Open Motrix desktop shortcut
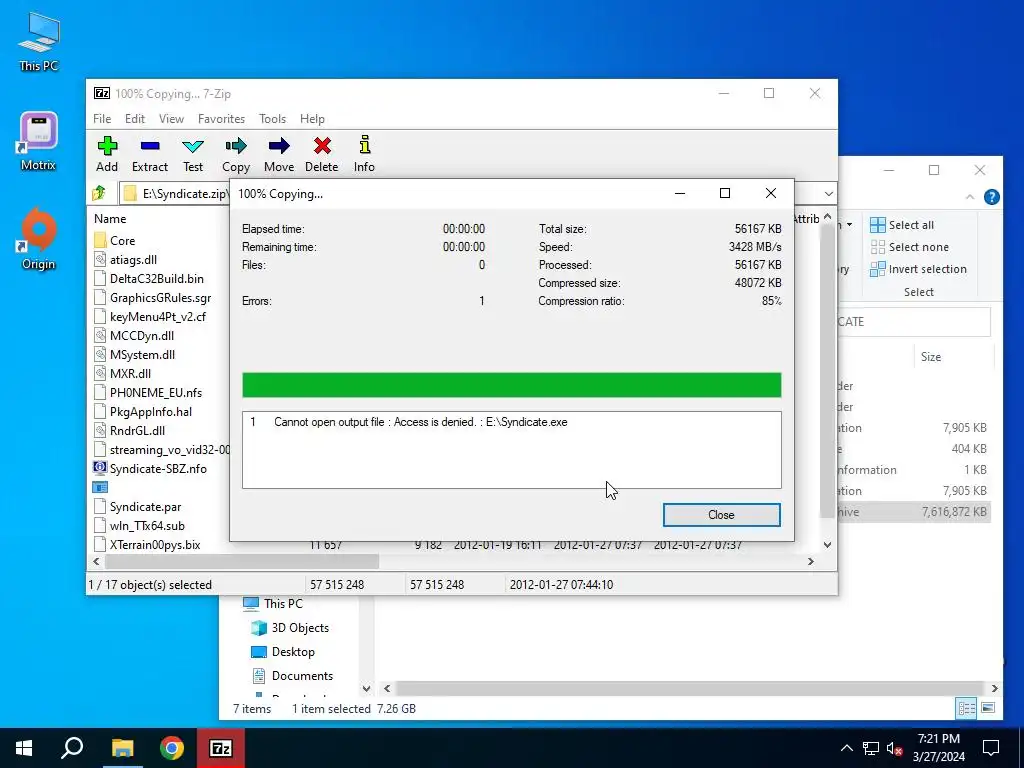Viewport: 1024px width, 768px height. 39,141
